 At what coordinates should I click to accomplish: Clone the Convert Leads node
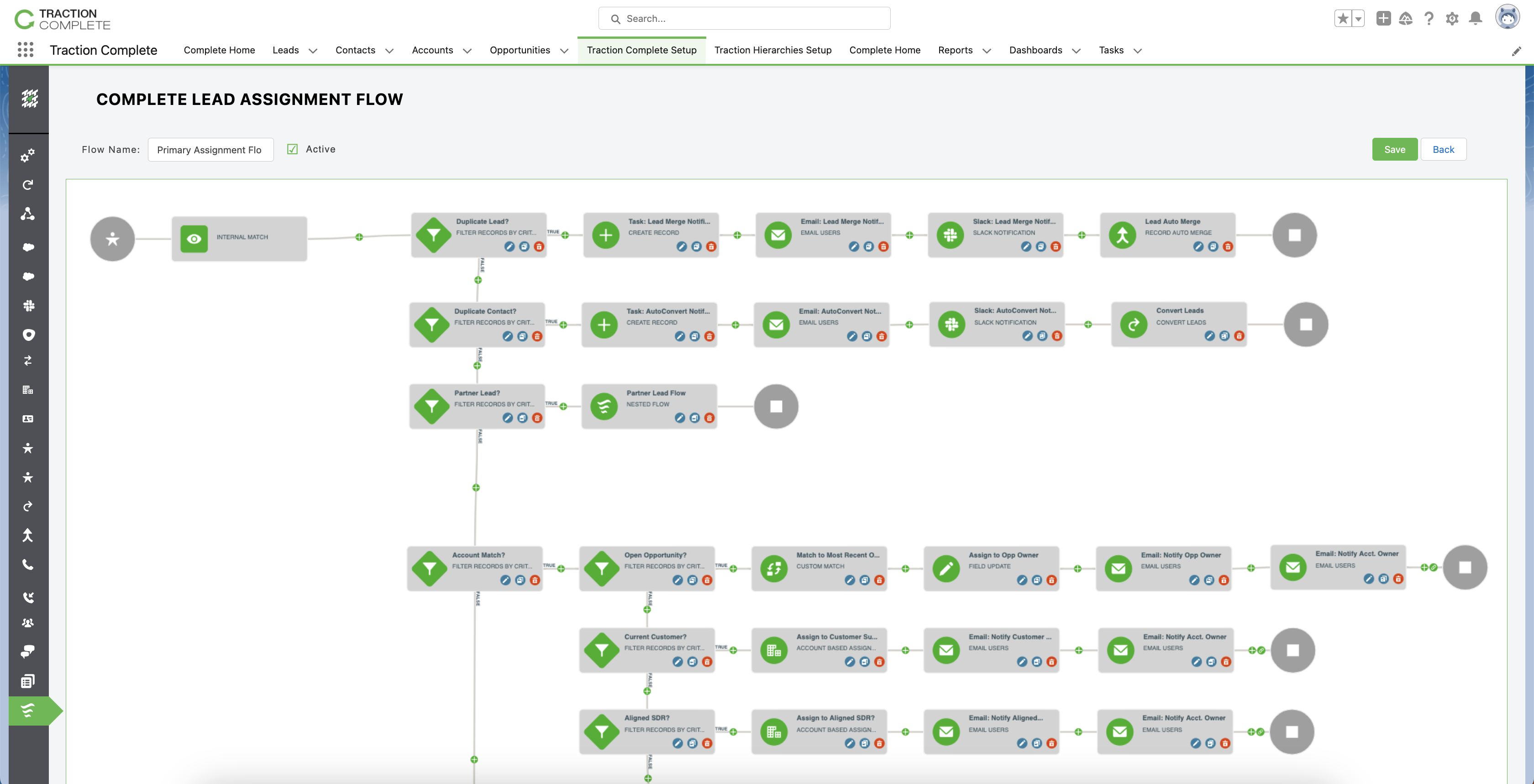point(1224,336)
